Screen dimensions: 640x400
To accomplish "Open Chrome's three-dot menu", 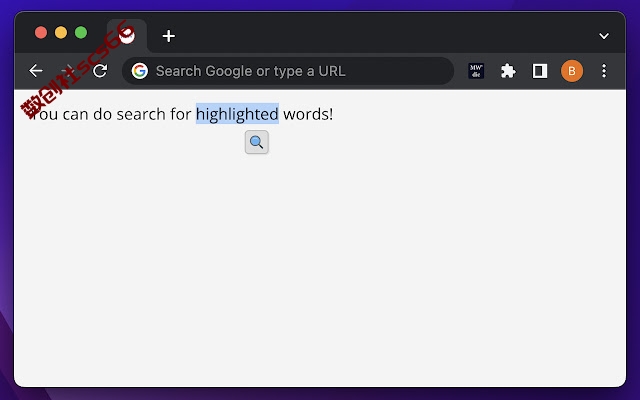I will (x=604, y=71).
